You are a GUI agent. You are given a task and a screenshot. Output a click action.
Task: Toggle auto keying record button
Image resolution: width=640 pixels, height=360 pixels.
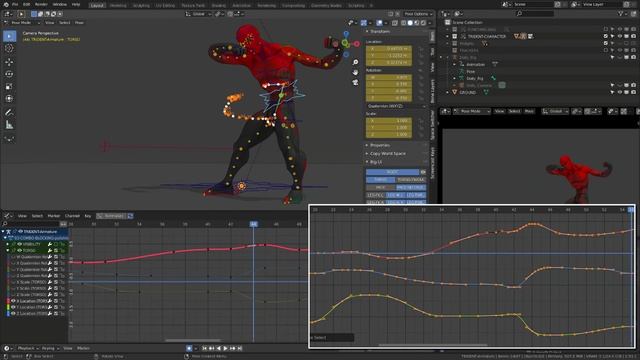tap(189, 349)
